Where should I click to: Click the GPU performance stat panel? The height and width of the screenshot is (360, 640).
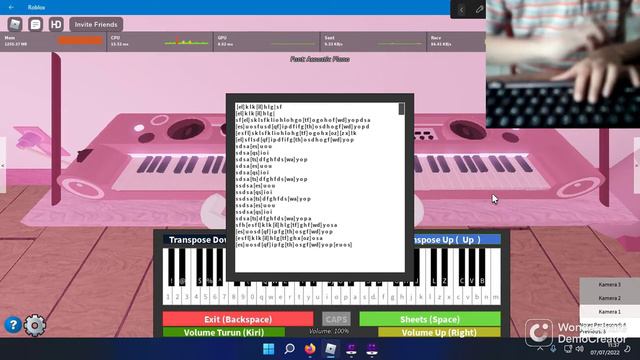[x=267, y=41]
